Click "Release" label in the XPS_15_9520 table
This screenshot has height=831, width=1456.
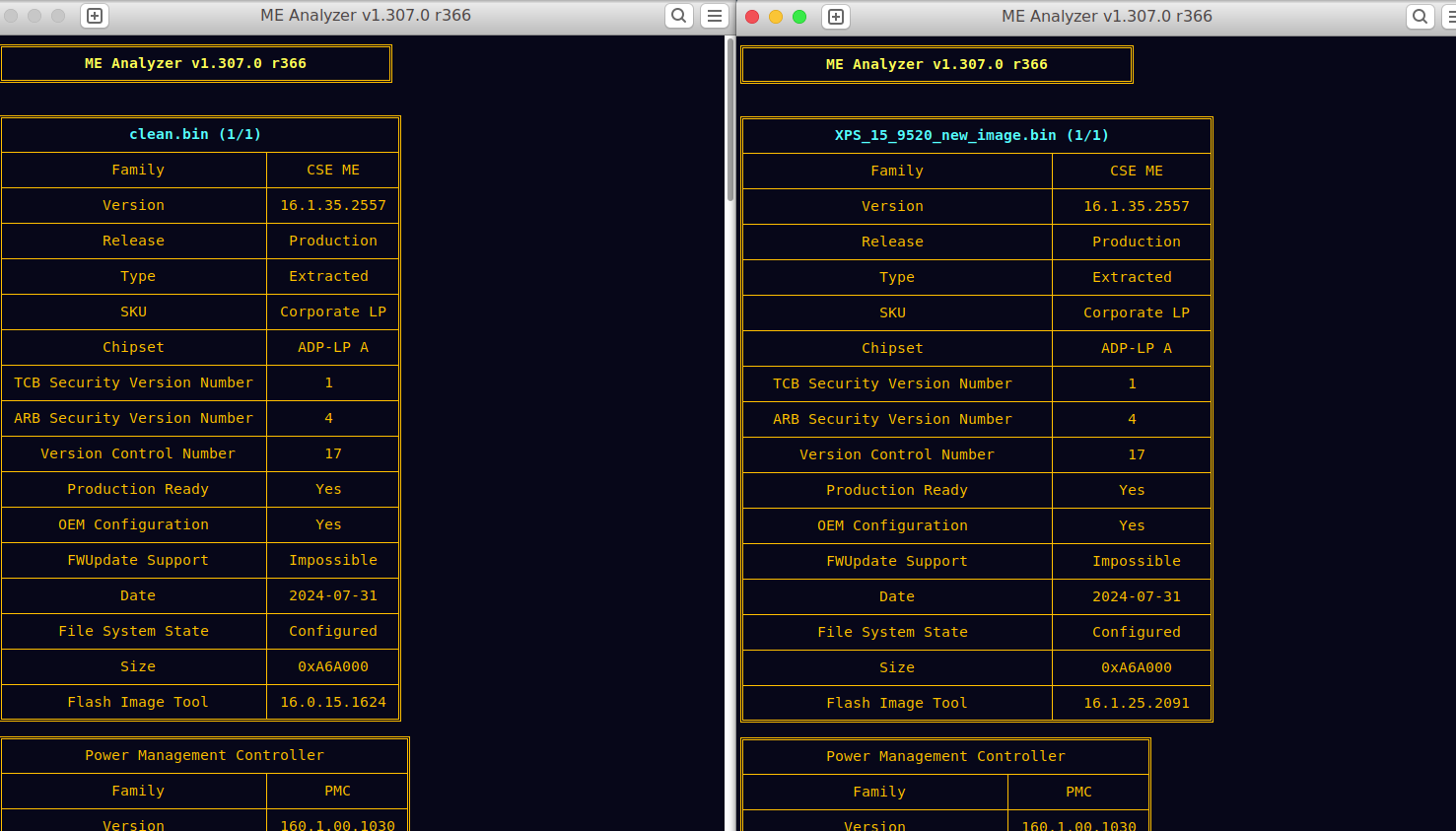pos(892,242)
